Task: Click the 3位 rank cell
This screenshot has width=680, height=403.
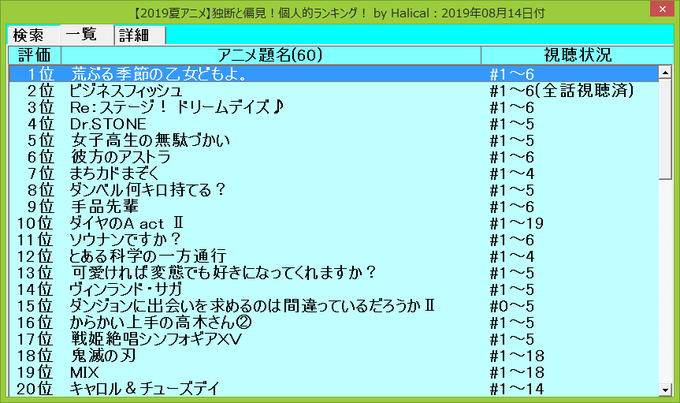Action: (x=41, y=107)
